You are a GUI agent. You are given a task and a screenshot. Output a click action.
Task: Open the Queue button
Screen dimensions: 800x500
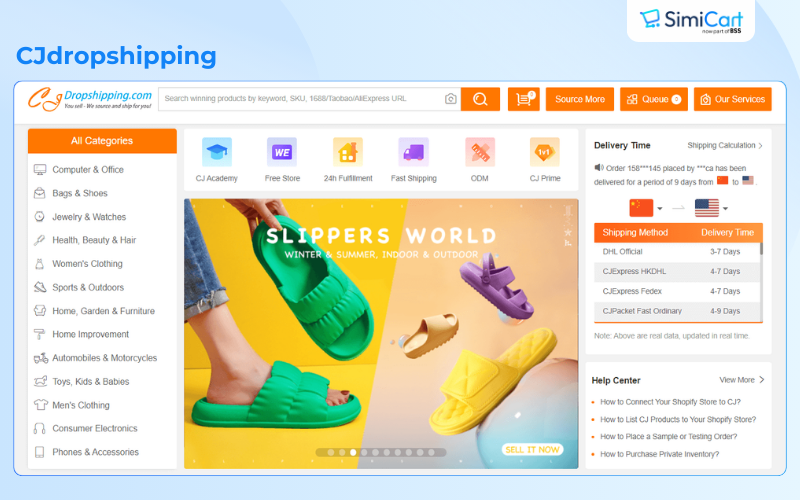(x=654, y=99)
